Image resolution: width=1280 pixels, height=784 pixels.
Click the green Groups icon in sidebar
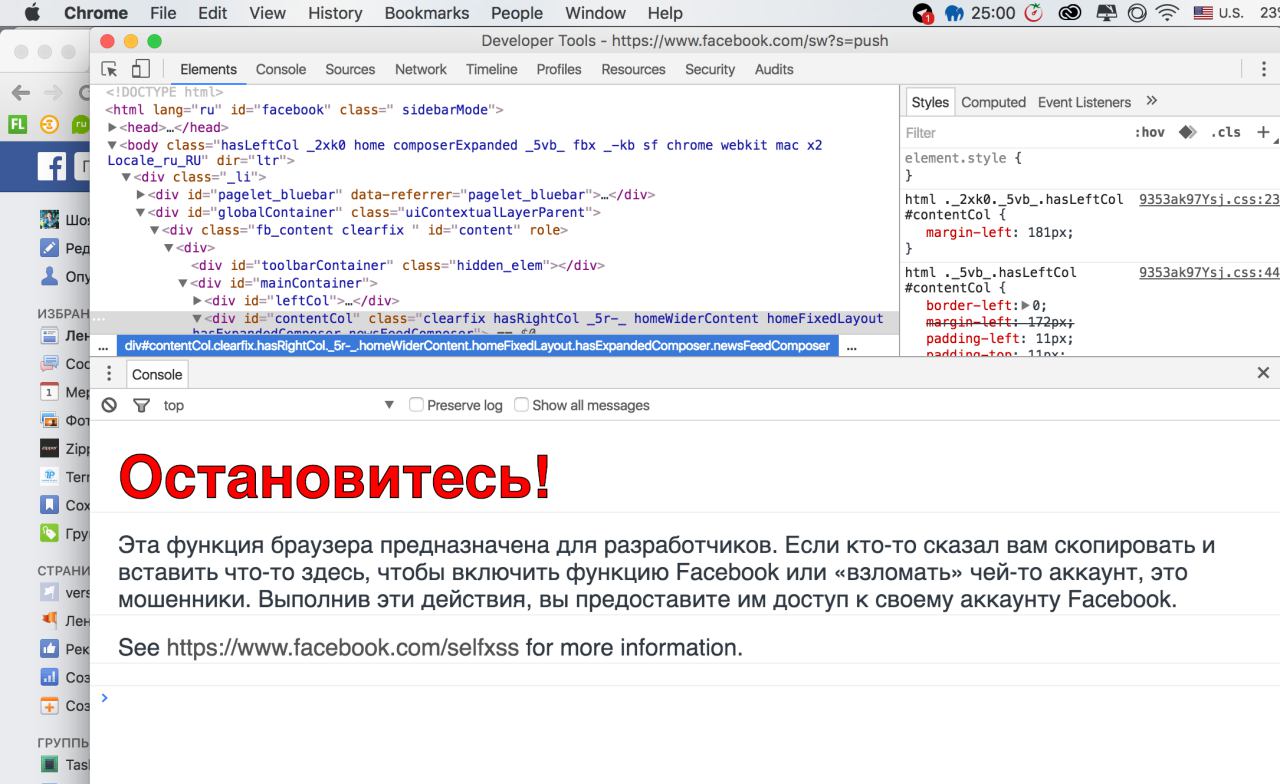click(x=47, y=533)
